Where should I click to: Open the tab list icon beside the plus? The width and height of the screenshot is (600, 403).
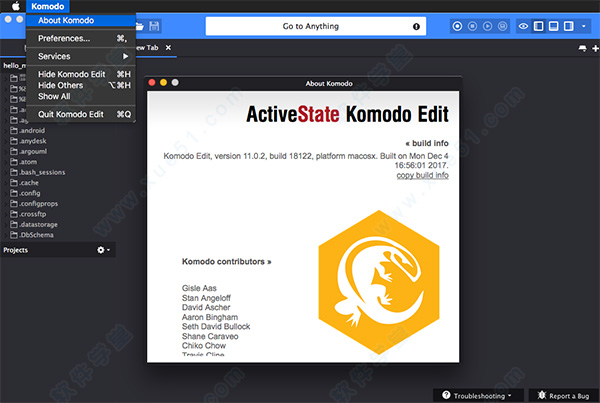point(582,48)
